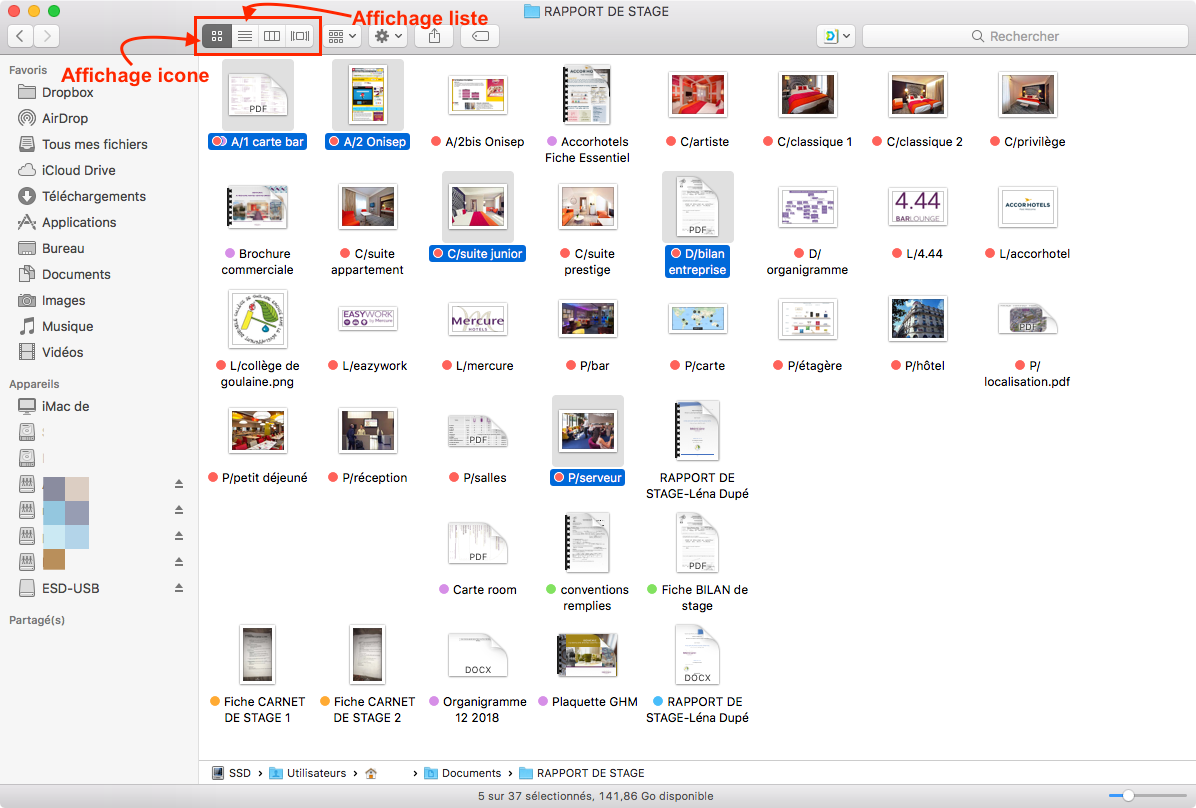Switch to list view mode

pos(244,36)
